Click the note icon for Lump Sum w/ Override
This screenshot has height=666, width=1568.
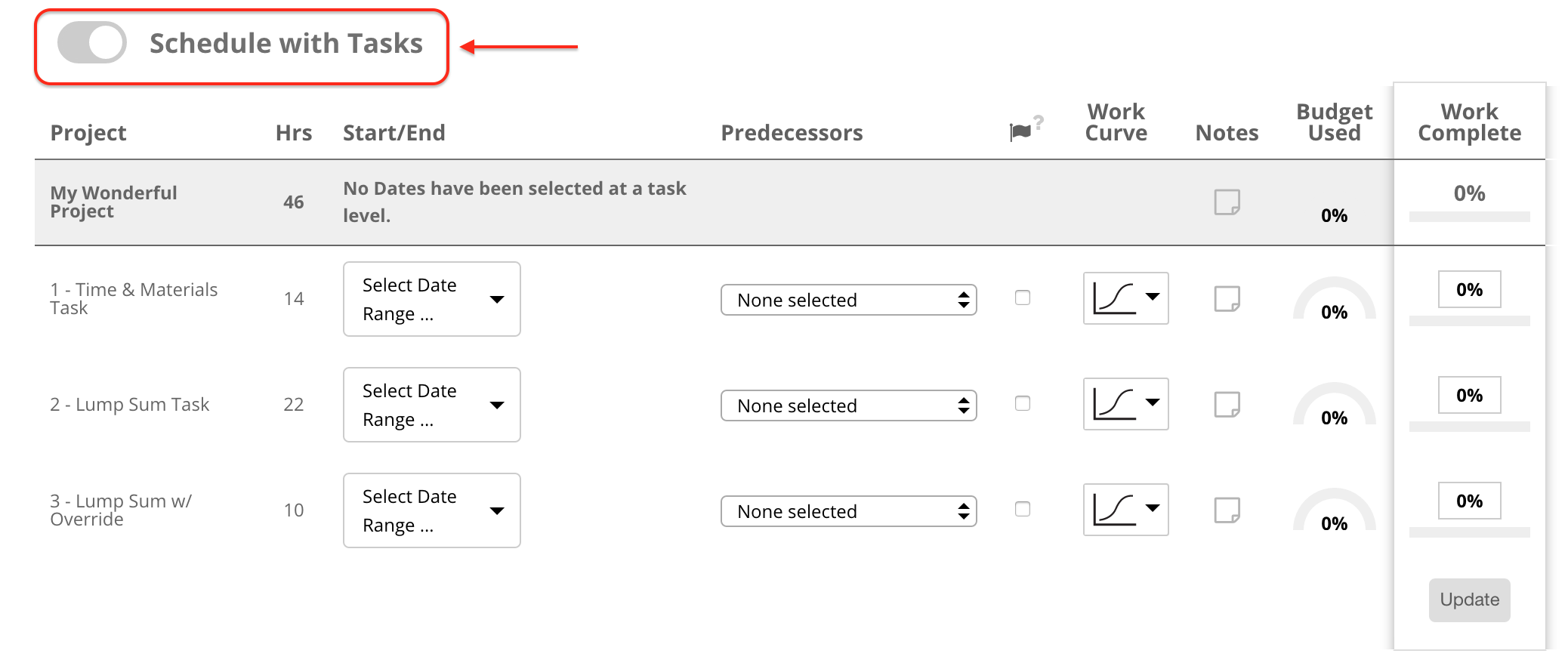point(1227,510)
